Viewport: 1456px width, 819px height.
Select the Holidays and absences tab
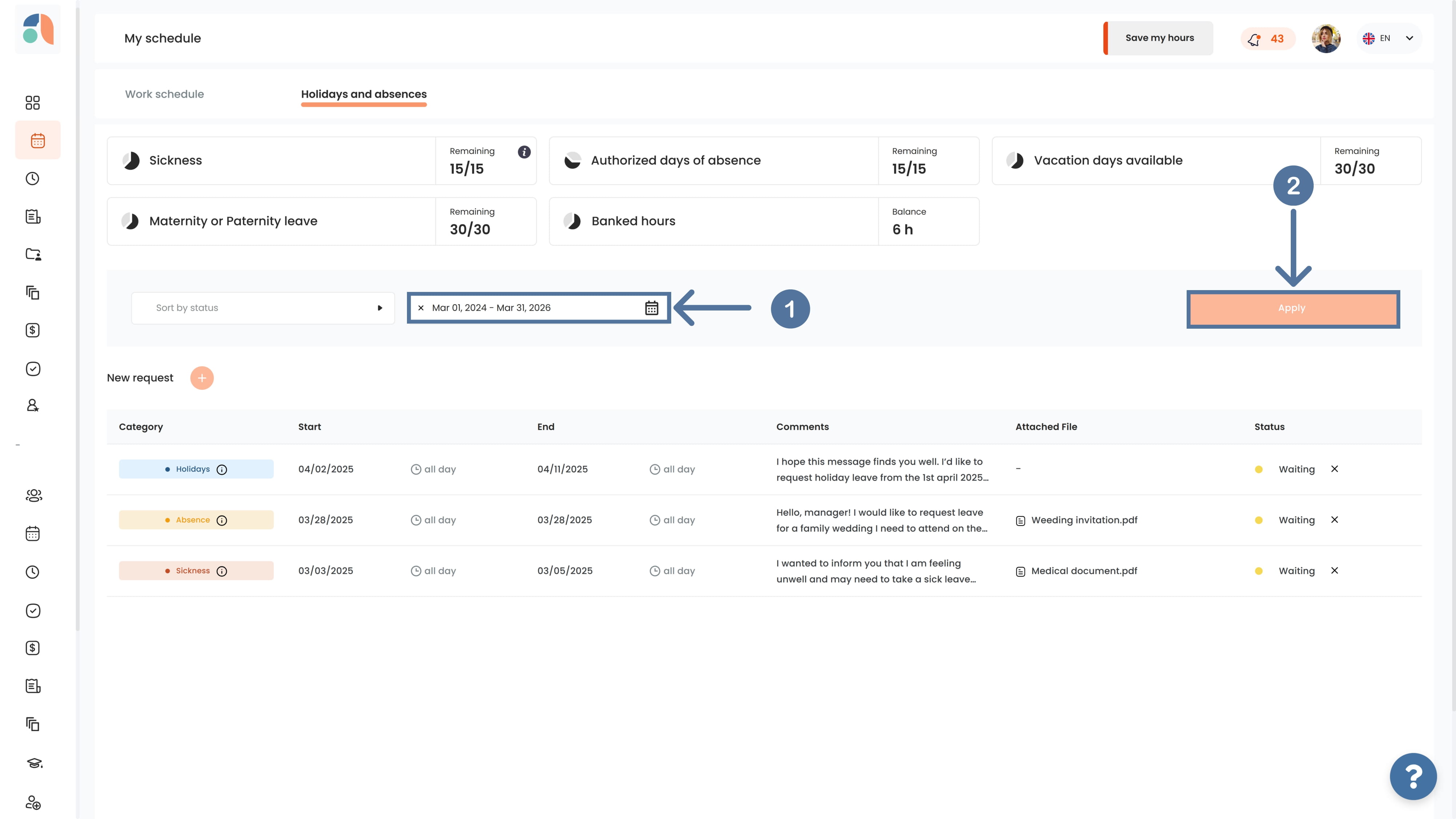pyautogui.click(x=364, y=94)
